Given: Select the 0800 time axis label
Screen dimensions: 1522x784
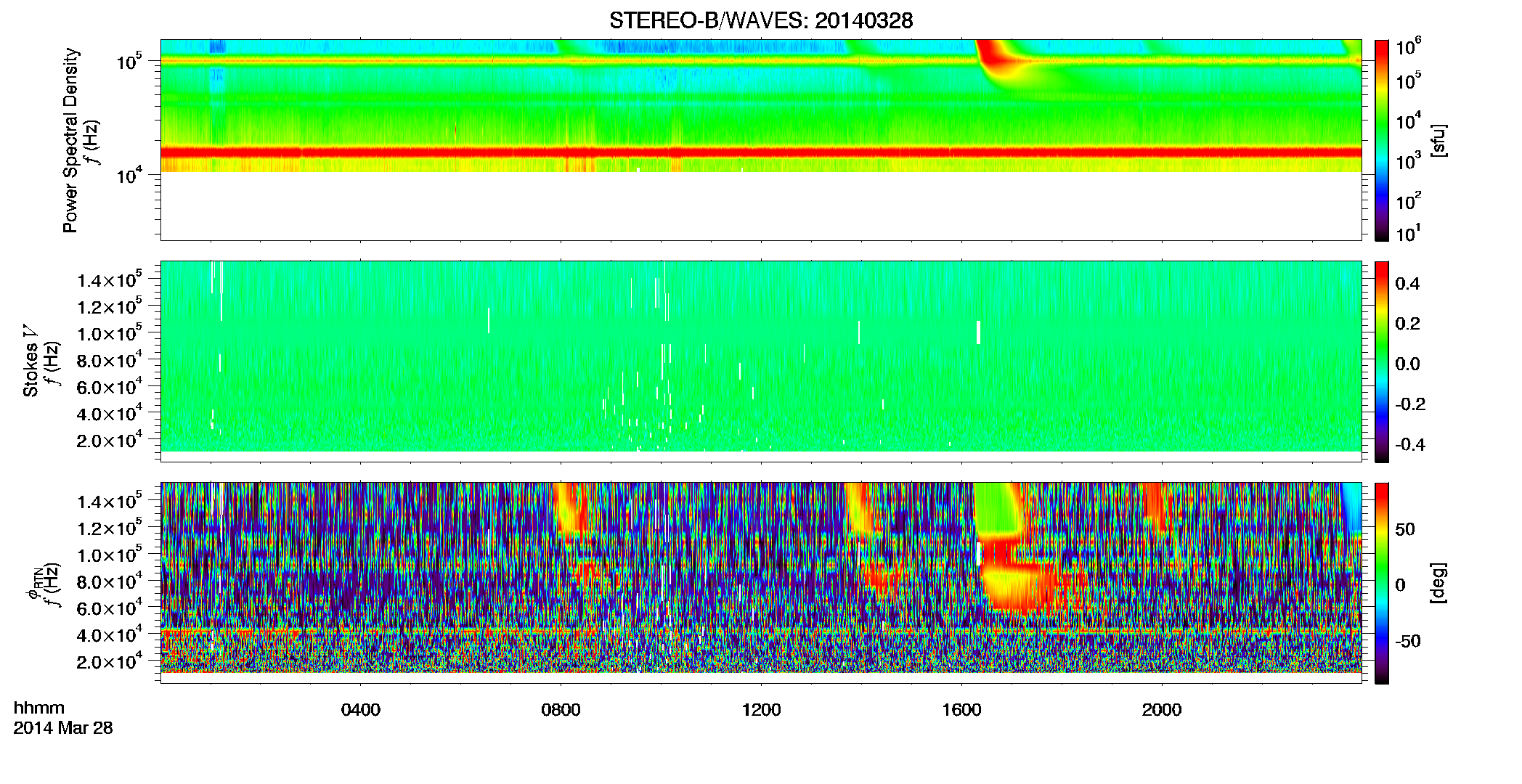Looking at the screenshot, I should click(561, 710).
